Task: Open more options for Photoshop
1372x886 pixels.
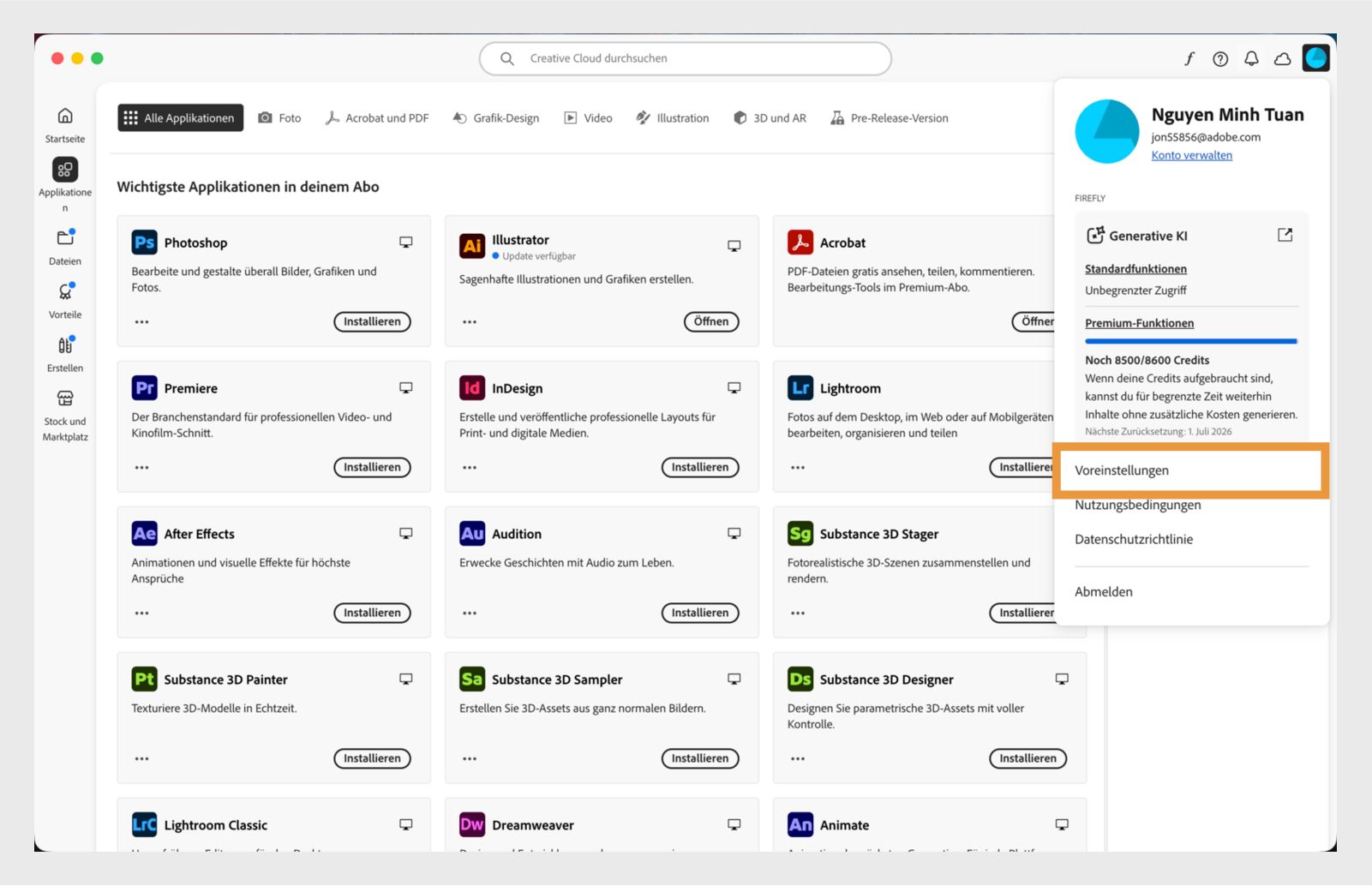Action: 142,322
